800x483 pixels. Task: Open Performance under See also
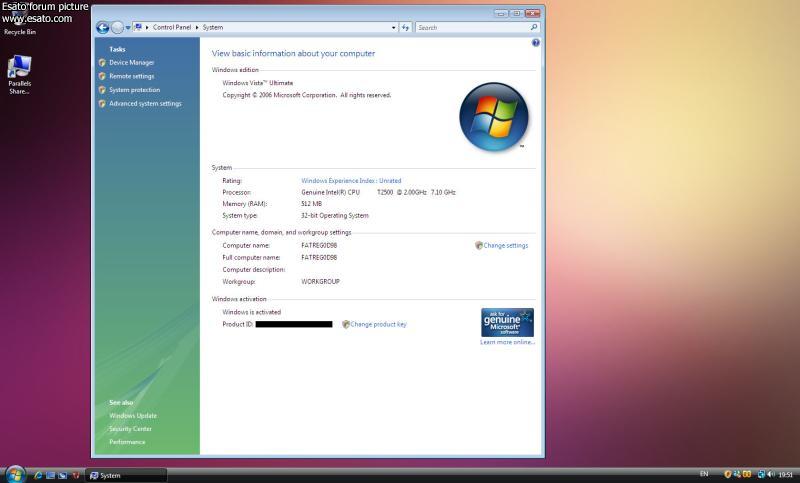pos(127,442)
